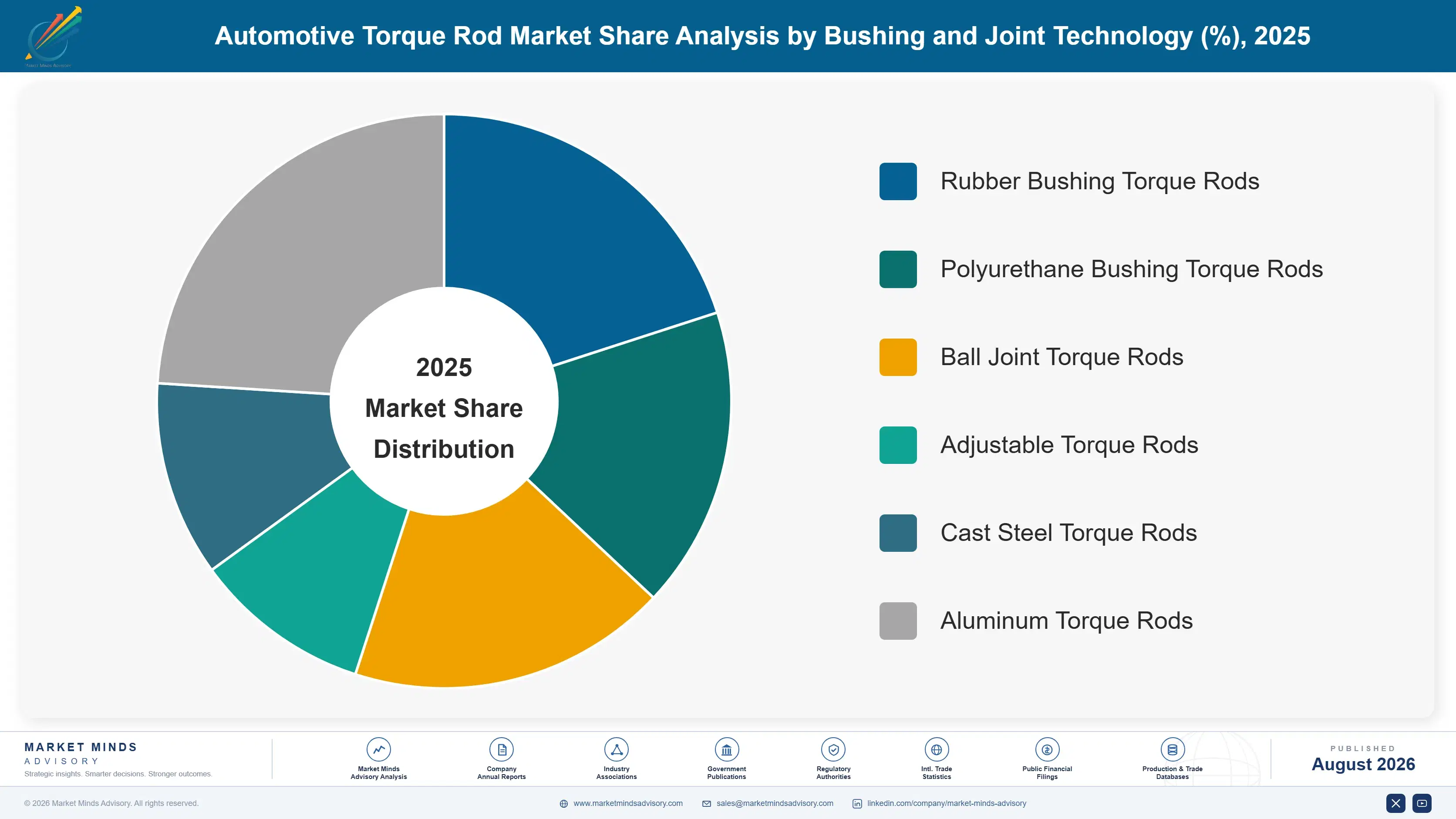Click the Polyurethane Bushing legend swatch
Image resolution: width=1456 pixels, height=819 pixels.
click(897, 269)
